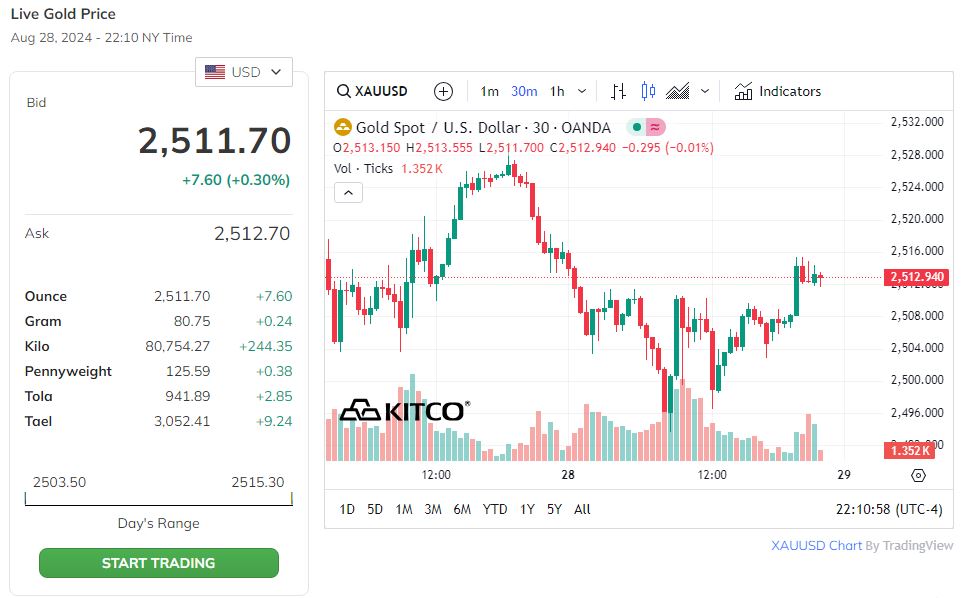Expand the time interval dropdown arrow
This screenshot has height=598, width=966.
(582, 92)
